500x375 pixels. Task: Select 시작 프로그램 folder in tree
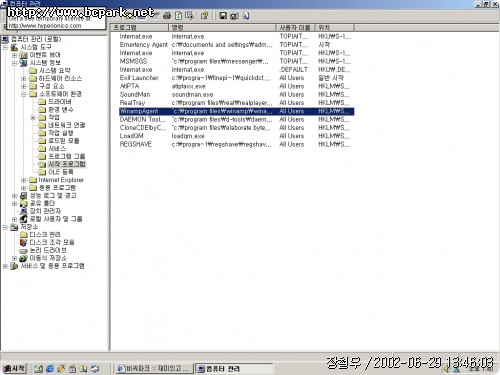[x=67, y=164]
